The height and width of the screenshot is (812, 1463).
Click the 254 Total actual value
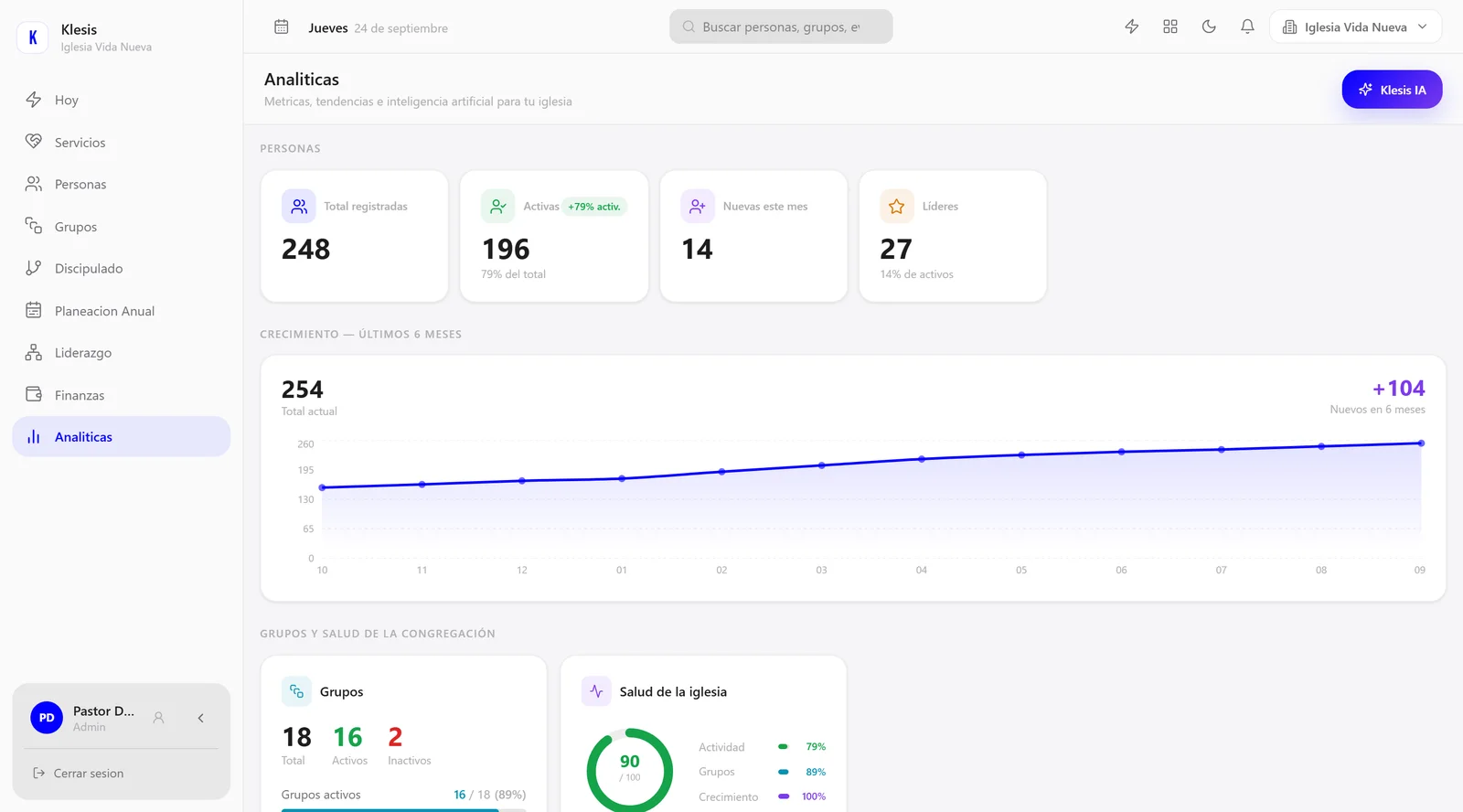pyautogui.click(x=303, y=390)
